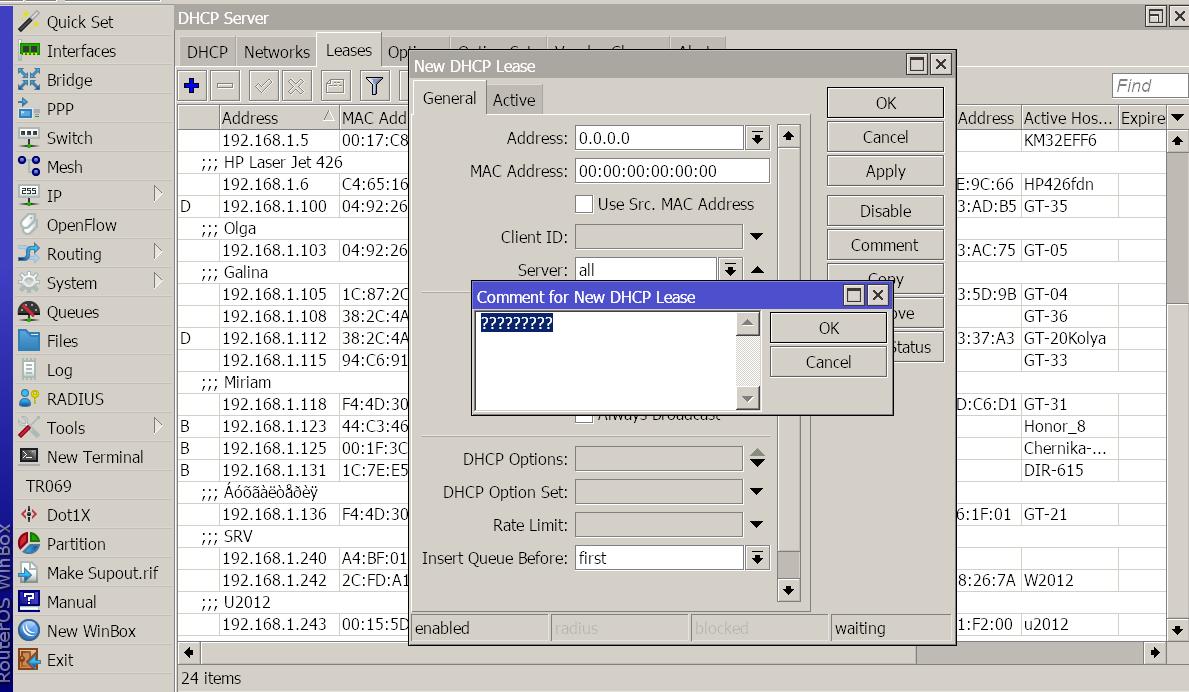Expand the Client ID field arrow
The image size is (1189, 692).
click(x=756, y=236)
